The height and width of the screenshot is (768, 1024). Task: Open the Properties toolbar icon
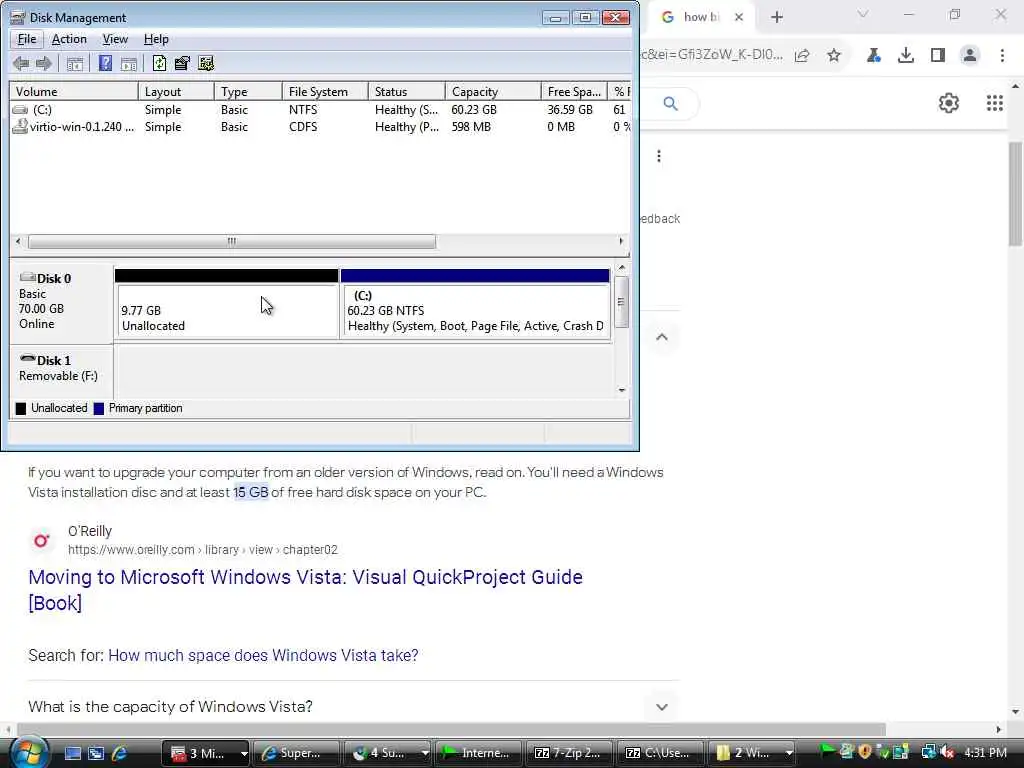pos(182,63)
